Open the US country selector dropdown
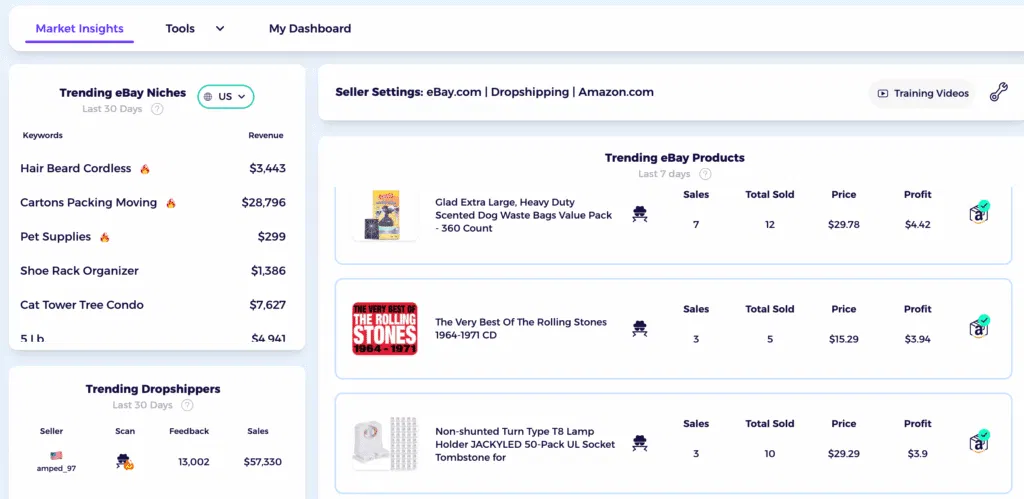The width and height of the screenshot is (1024, 499). tap(226, 97)
